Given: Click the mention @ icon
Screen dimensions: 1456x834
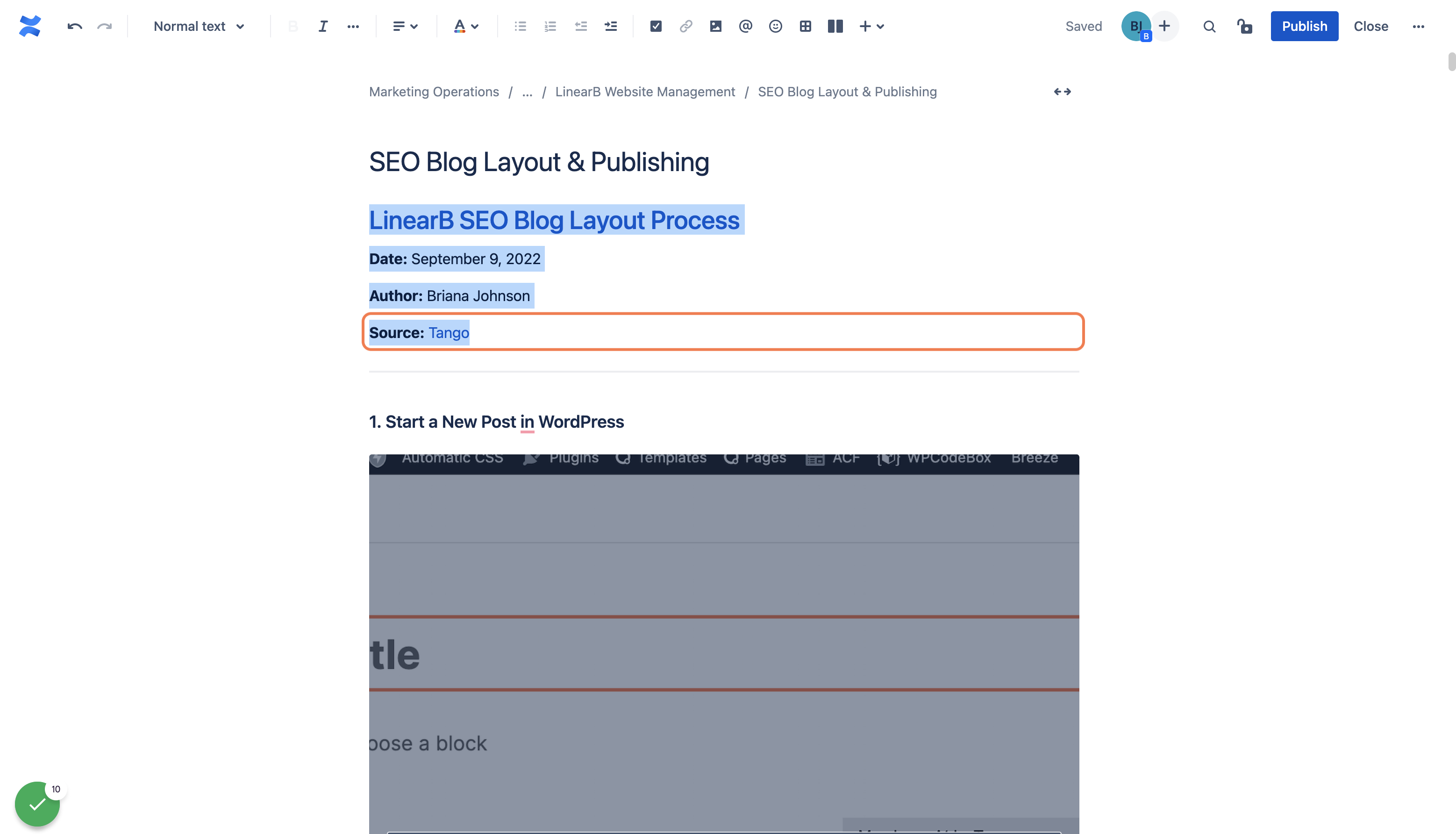Looking at the screenshot, I should click(x=745, y=26).
